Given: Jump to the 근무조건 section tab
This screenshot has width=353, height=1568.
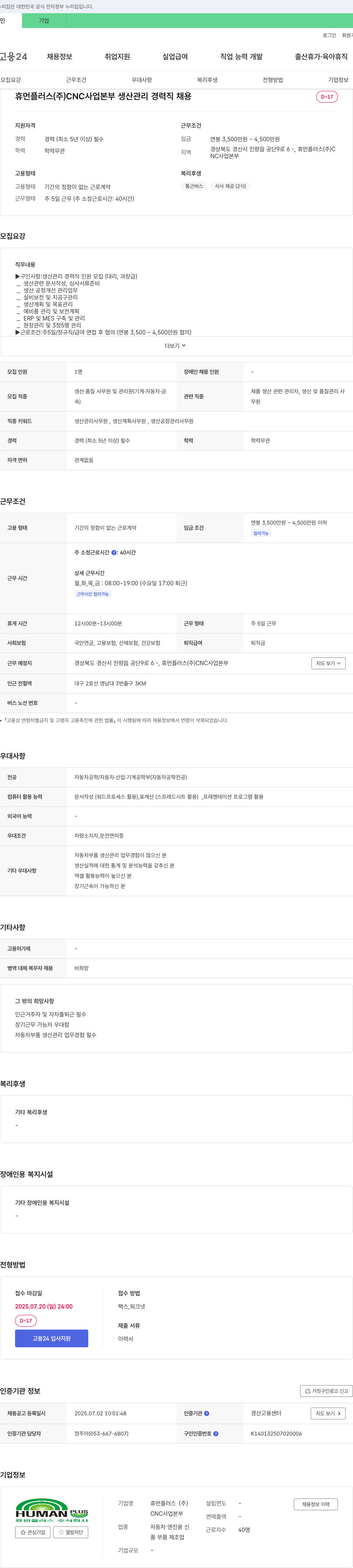Looking at the screenshot, I should coord(76,80).
